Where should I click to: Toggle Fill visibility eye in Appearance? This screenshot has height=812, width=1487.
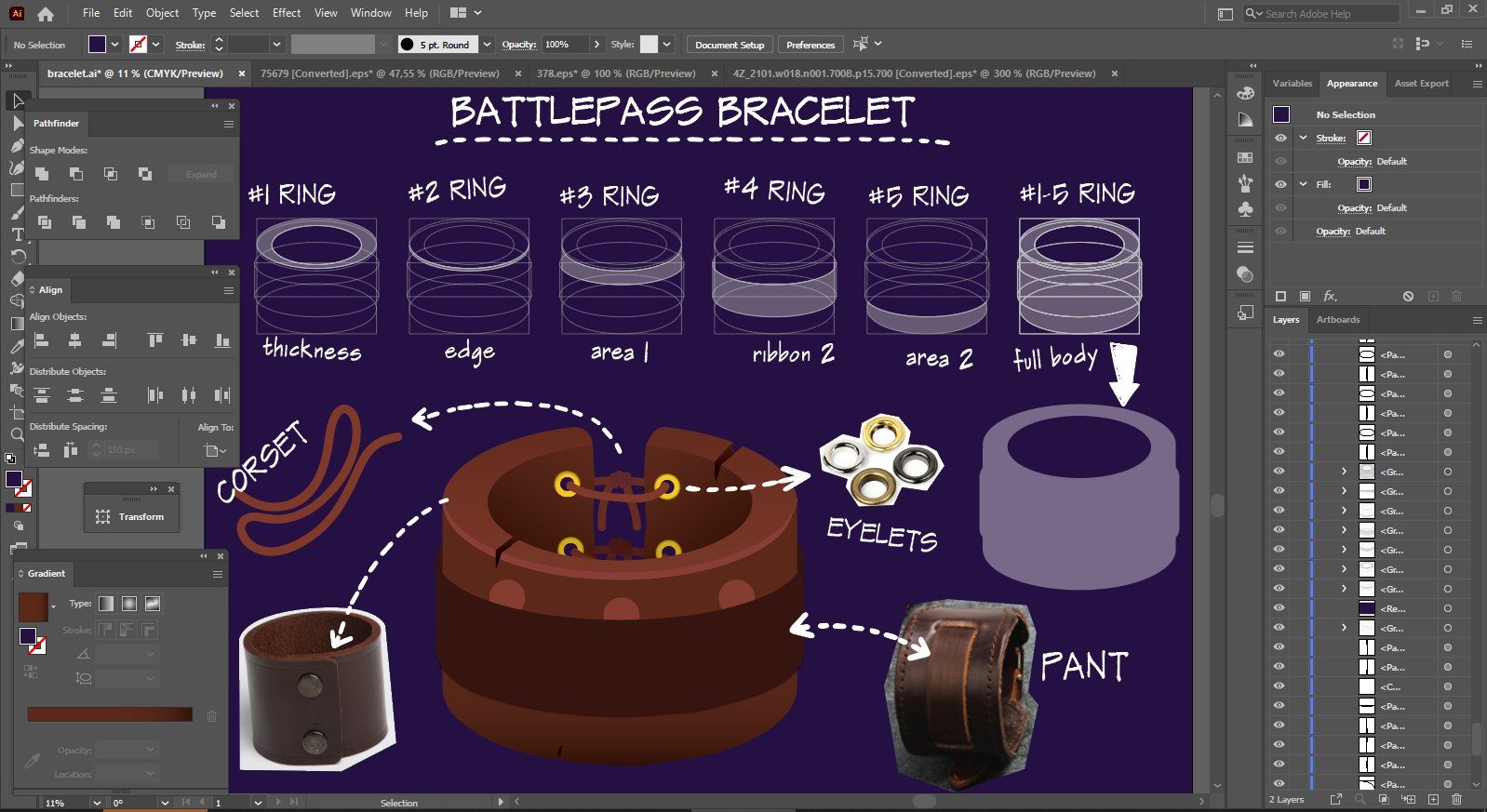click(1281, 184)
